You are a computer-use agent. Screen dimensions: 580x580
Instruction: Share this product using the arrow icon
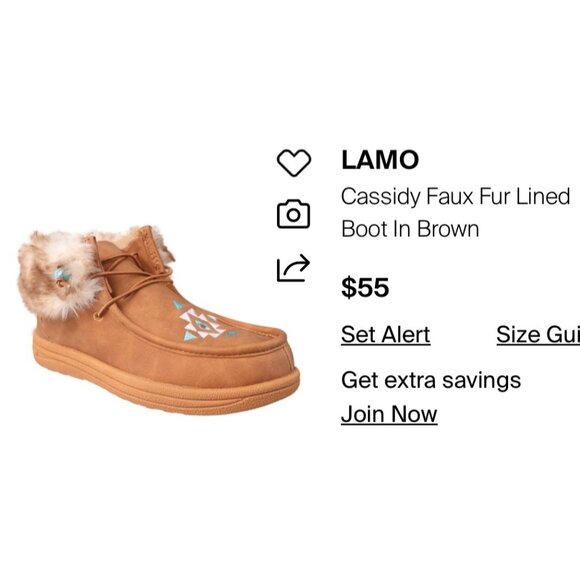[x=293, y=268]
